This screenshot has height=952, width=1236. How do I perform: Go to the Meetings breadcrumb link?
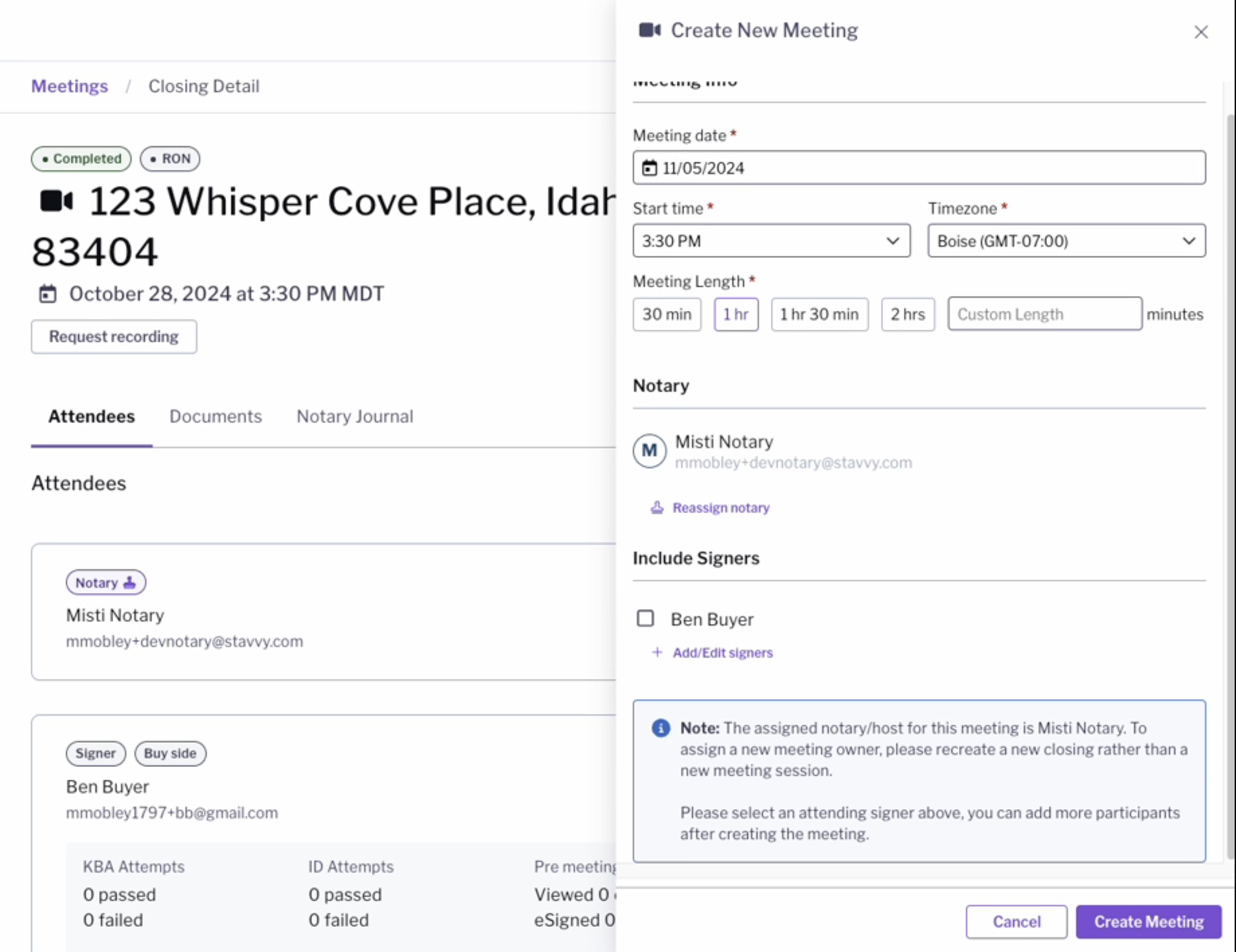tap(69, 86)
